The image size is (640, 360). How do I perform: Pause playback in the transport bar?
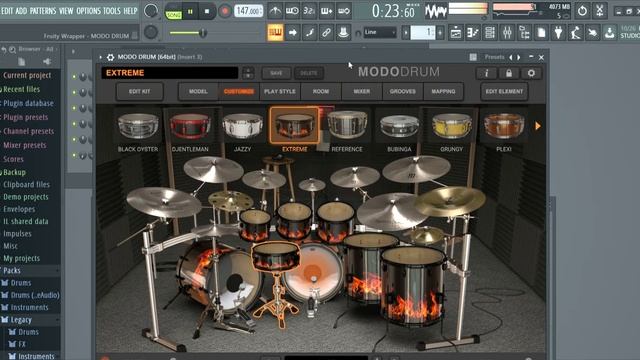(190, 12)
